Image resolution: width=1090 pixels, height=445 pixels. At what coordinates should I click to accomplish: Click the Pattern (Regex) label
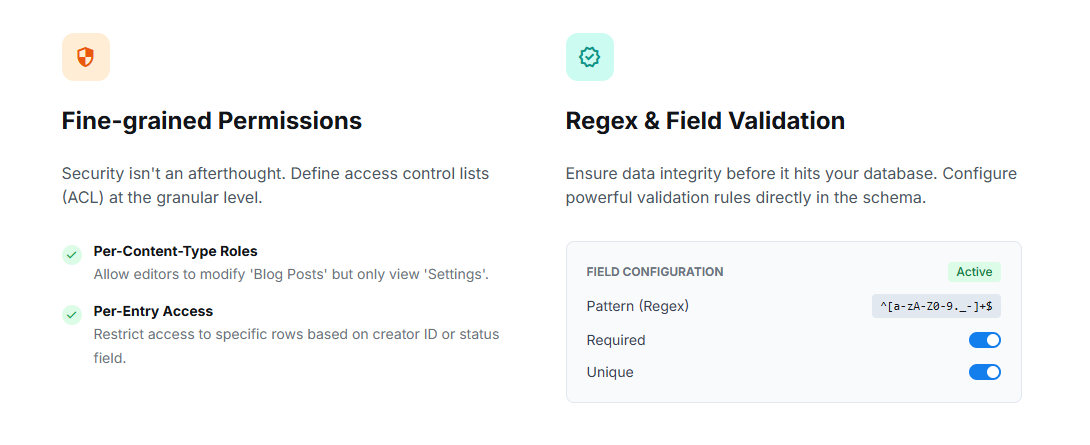coord(638,306)
